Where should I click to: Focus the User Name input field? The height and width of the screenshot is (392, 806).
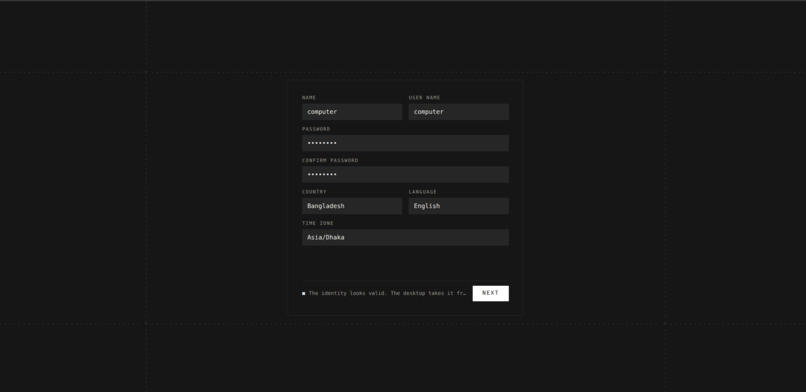point(459,111)
